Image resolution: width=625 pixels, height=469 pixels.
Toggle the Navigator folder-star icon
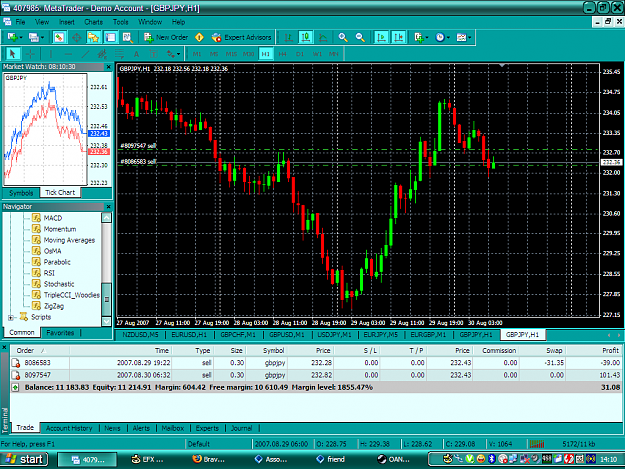93,37
